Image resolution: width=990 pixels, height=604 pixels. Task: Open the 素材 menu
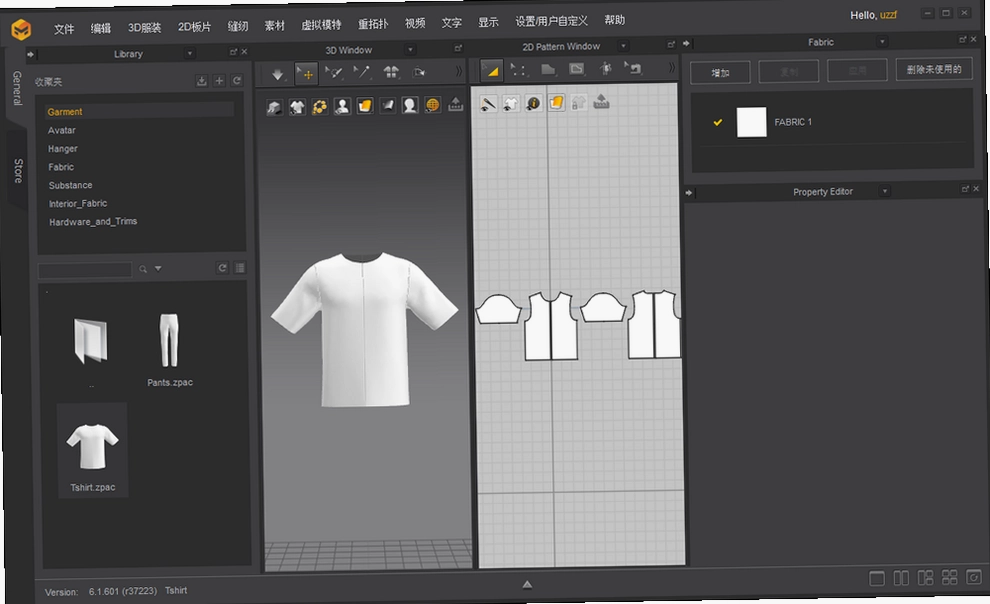pos(275,25)
